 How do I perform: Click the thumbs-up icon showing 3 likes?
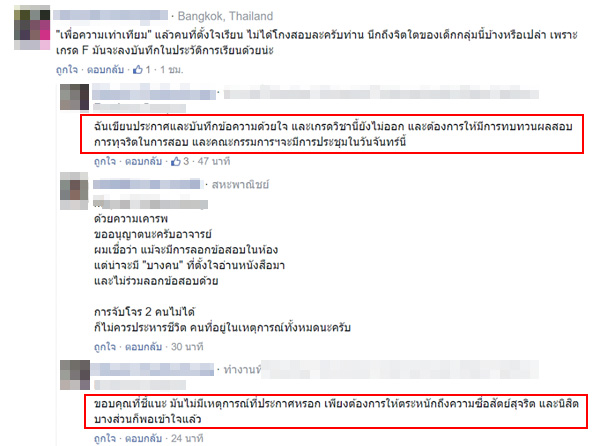176,161
